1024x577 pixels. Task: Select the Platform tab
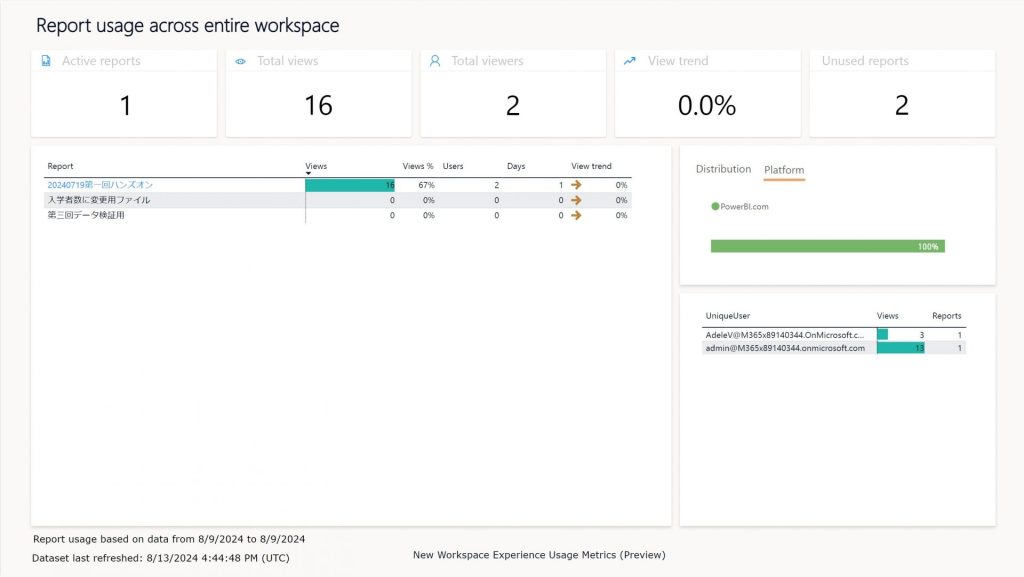[x=784, y=170]
